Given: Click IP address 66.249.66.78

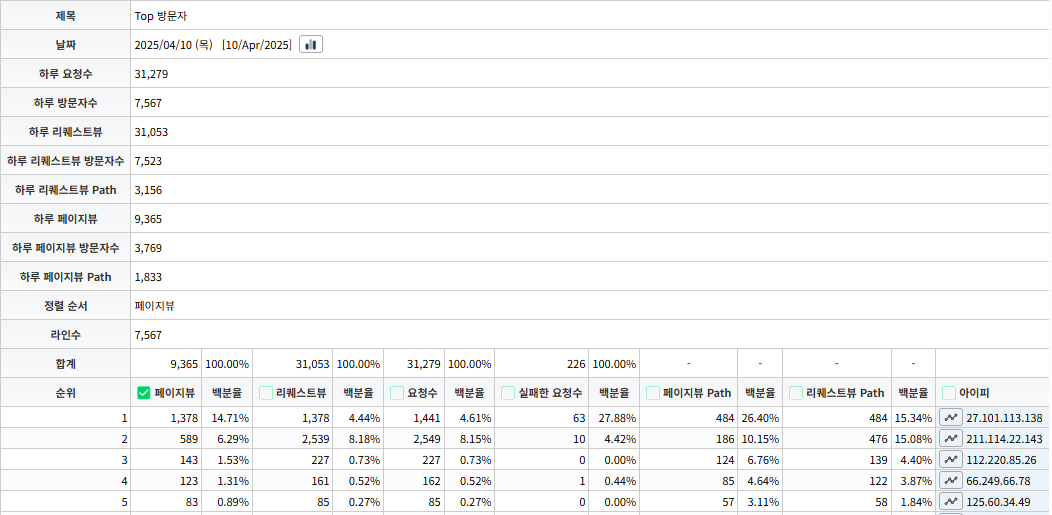Looking at the screenshot, I should (998, 481).
